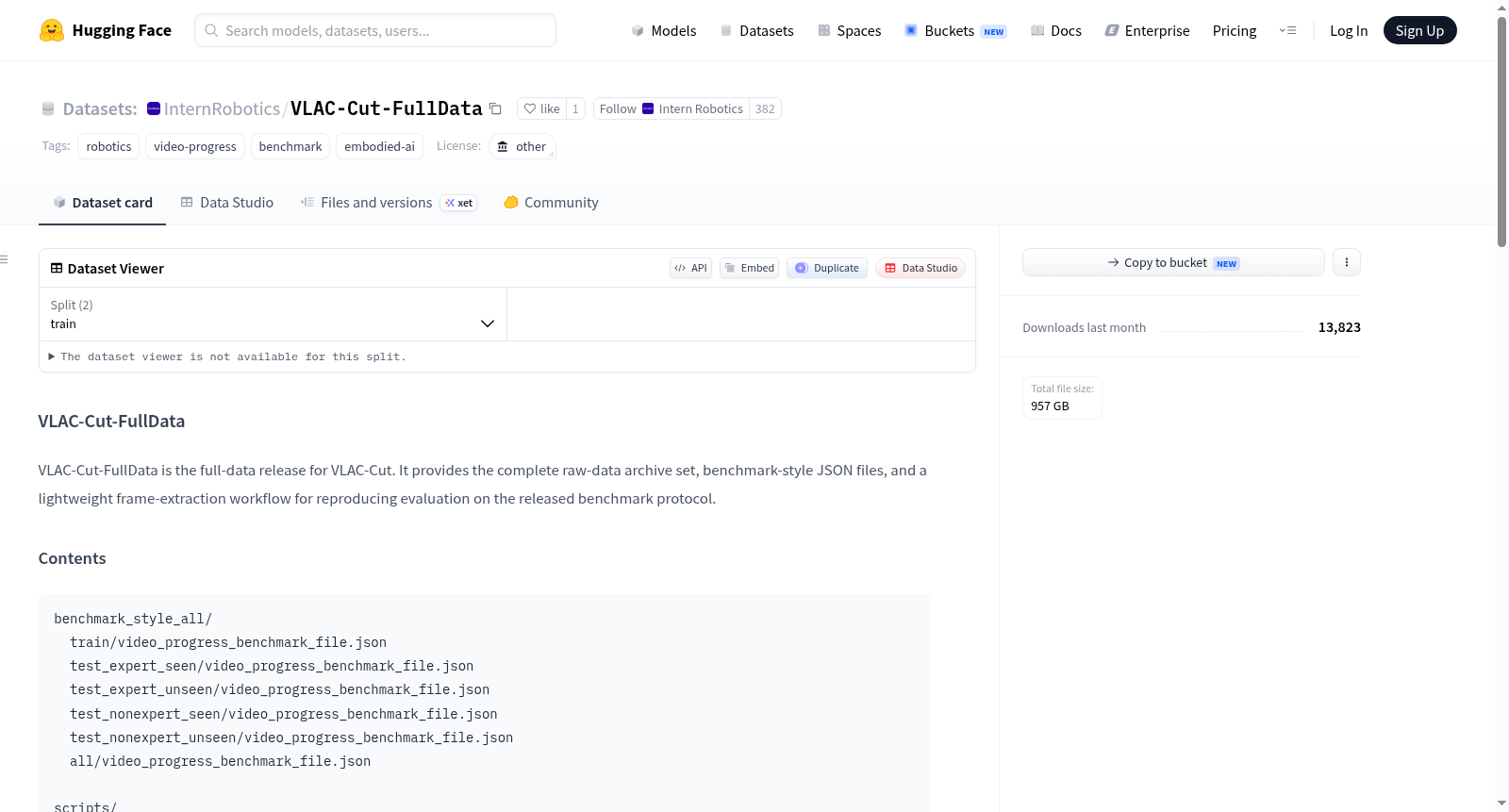The height and width of the screenshot is (812, 1509).
Task: Click the test_expert_seen JSON file line
Action: 272,666
